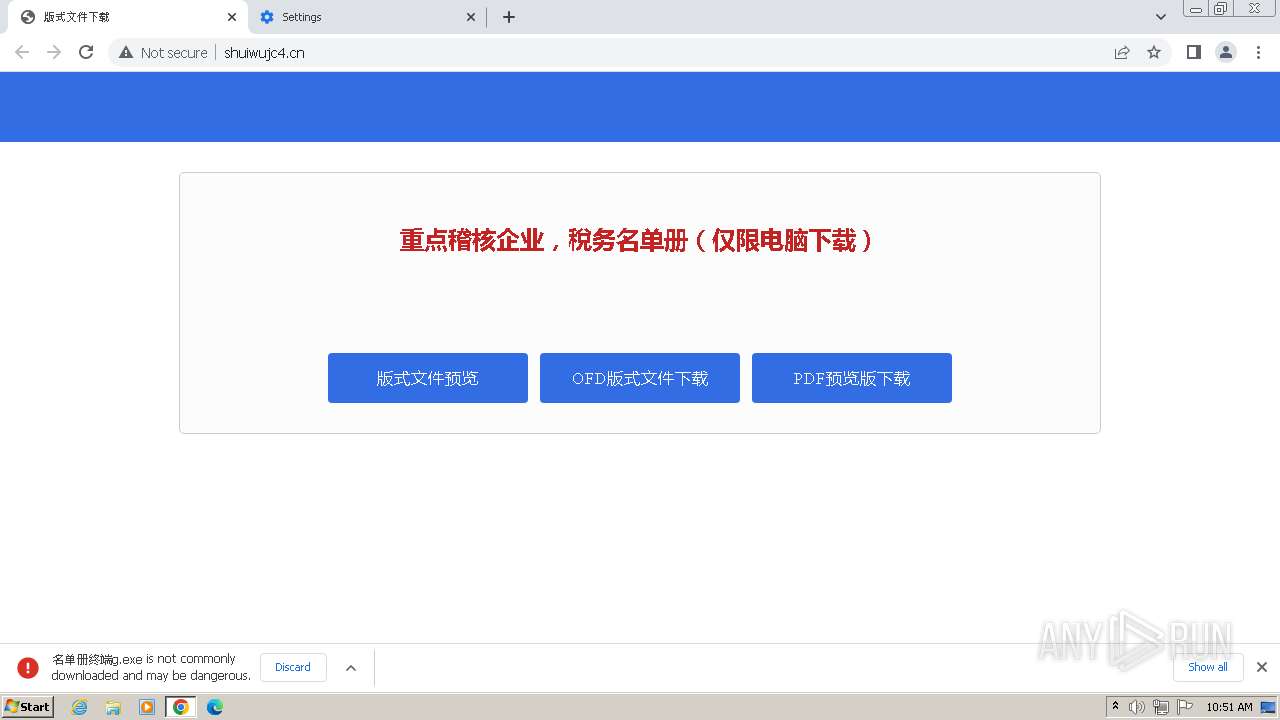This screenshot has width=1280, height=720.
Task: Go forward in browser history
Action: click(x=54, y=52)
